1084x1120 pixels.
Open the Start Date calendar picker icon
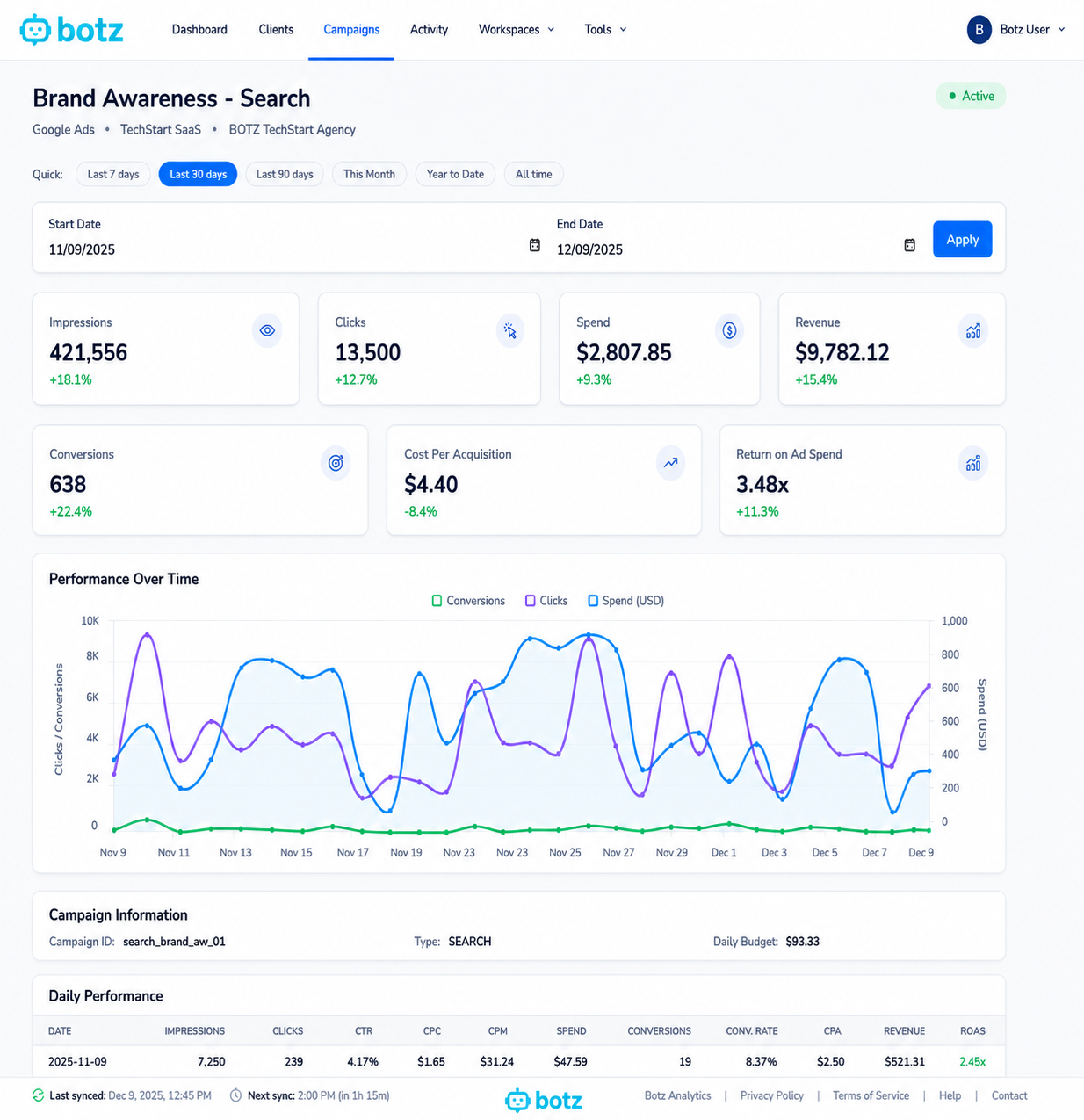[x=535, y=245]
